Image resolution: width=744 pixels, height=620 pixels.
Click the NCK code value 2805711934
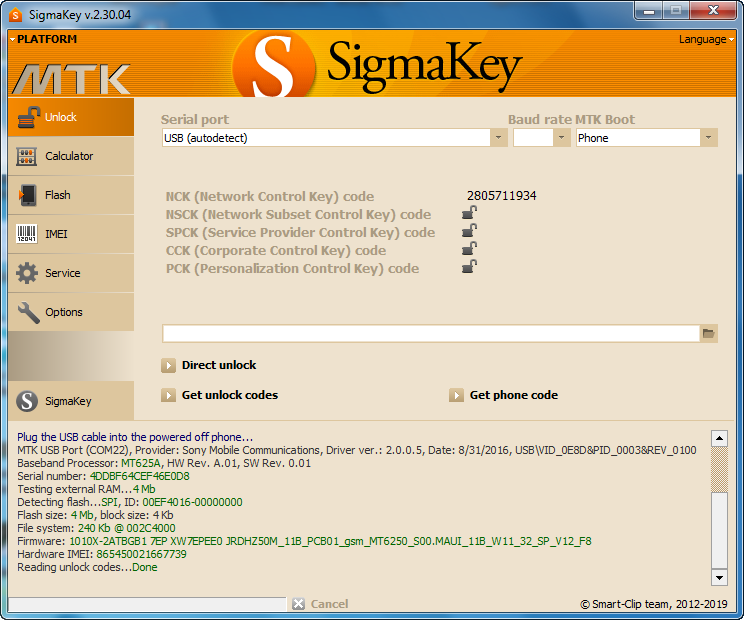click(x=502, y=196)
